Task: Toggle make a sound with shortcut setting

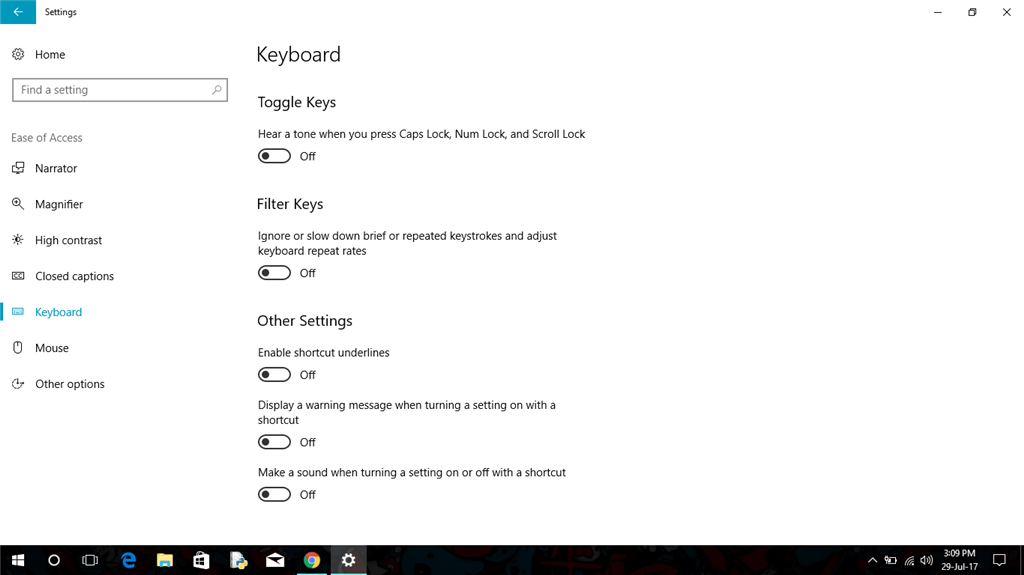Action: click(274, 495)
